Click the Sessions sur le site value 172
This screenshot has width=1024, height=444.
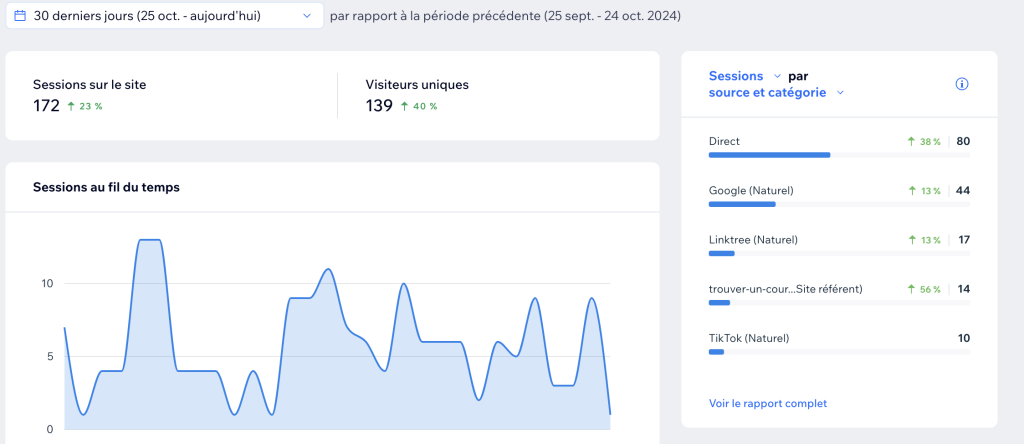click(x=46, y=106)
